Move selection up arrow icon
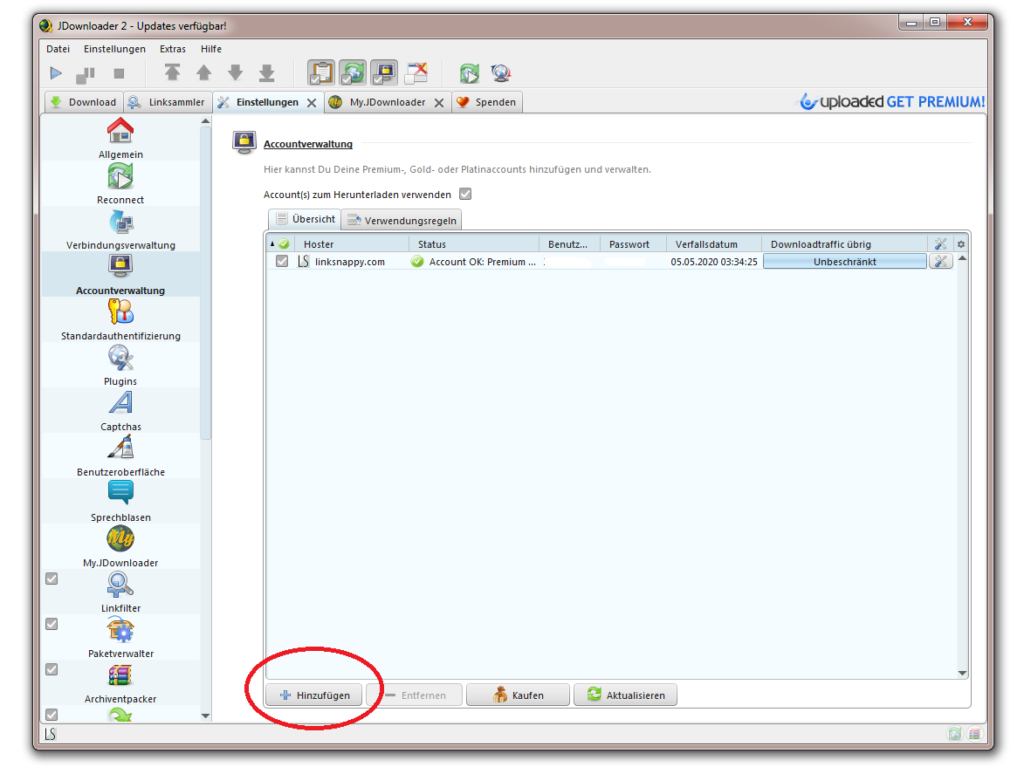Viewport: 1024px width, 767px height. click(204, 73)
